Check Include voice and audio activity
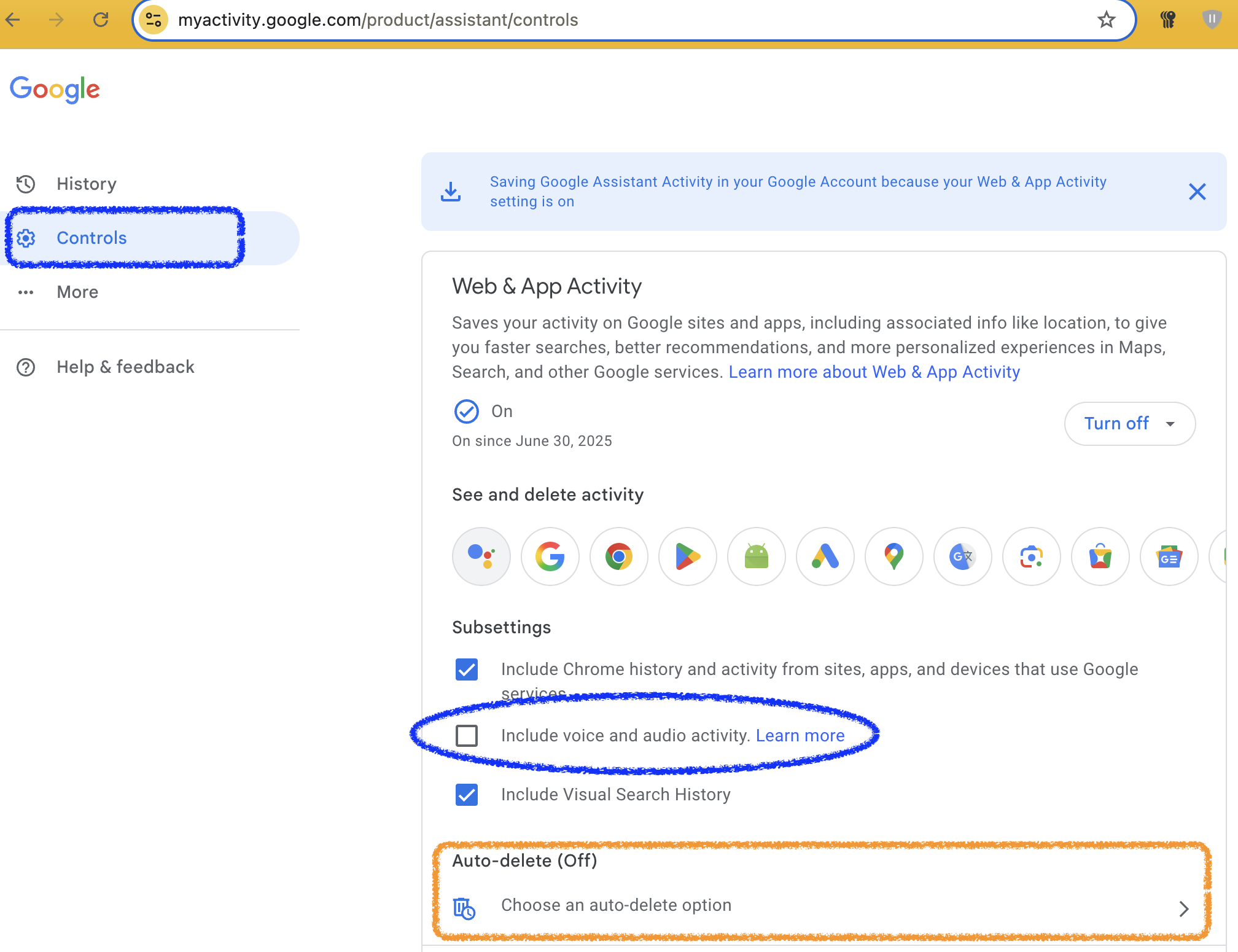 (x=467, y=736)
